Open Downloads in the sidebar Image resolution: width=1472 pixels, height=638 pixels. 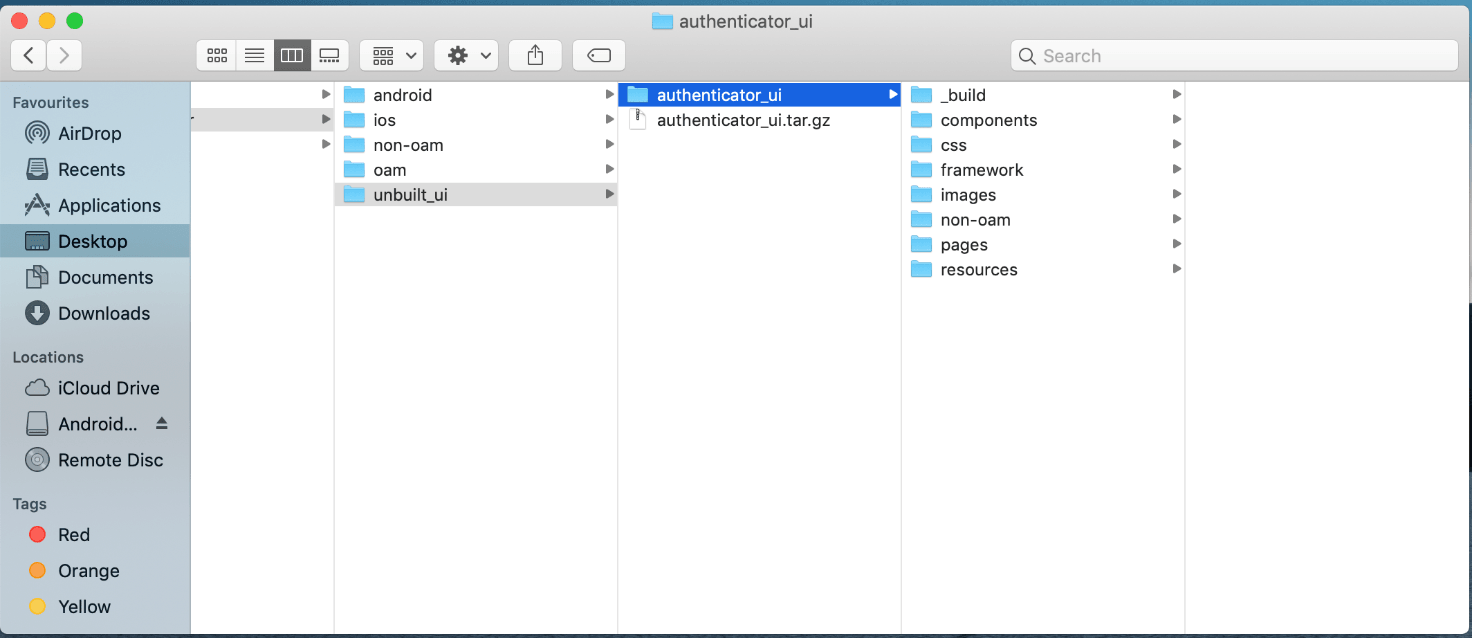pos(94,313)
